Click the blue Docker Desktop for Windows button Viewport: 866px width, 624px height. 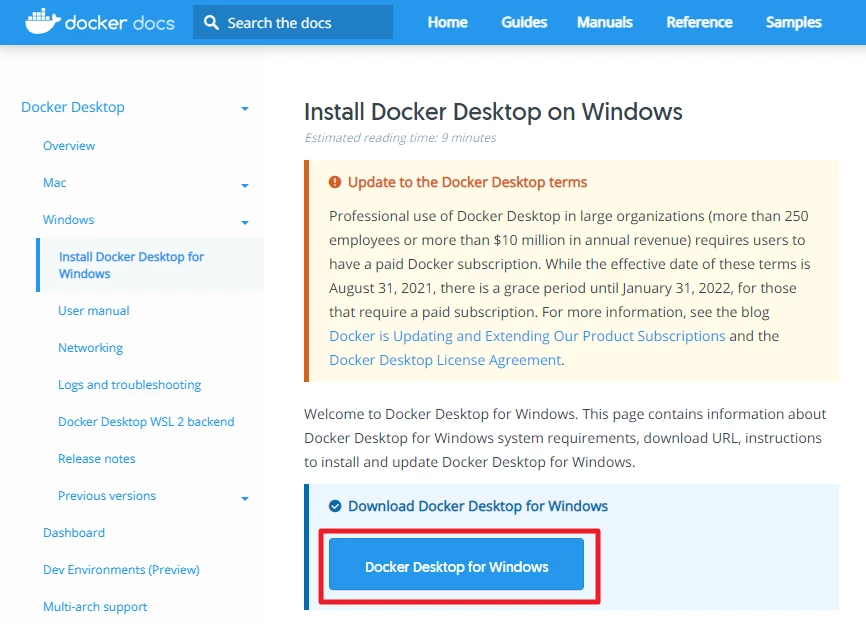[456, 566]
